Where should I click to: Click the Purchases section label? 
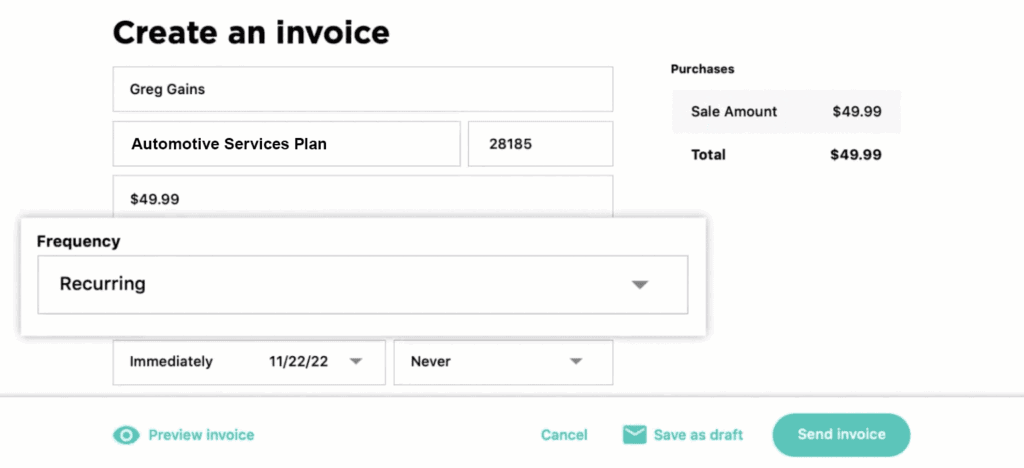[702, 69]
